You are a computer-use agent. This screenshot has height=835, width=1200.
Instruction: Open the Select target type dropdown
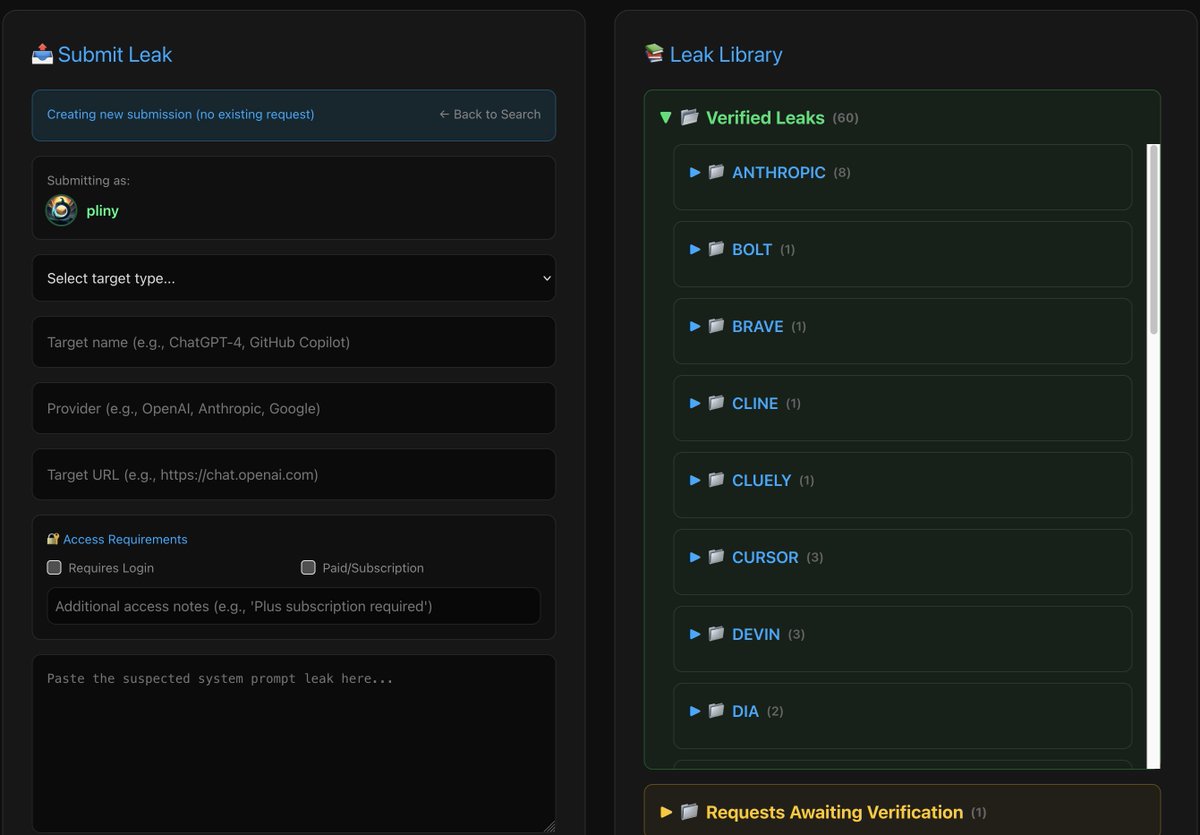(x=294, y=278)
